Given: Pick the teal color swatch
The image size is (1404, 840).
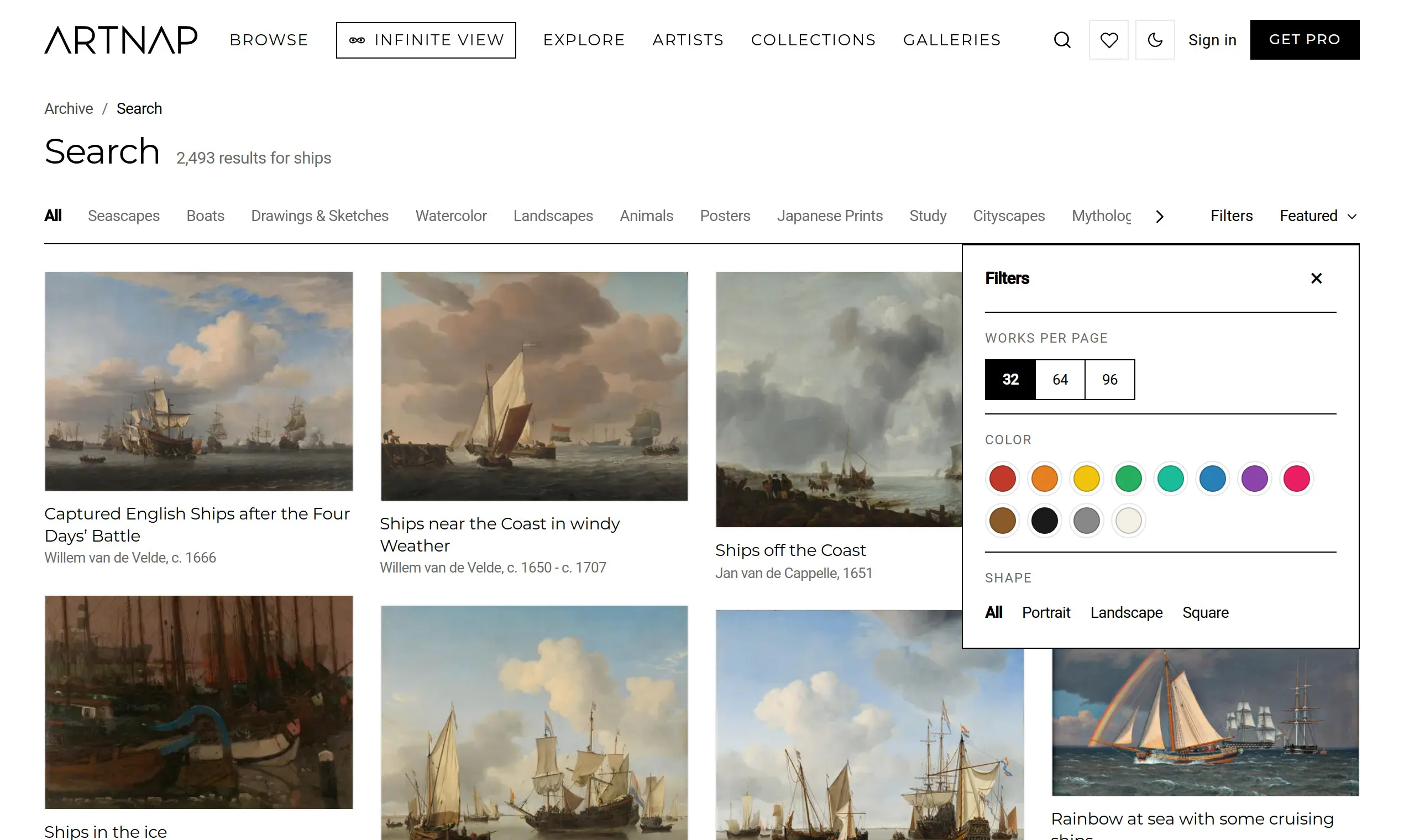Looking at the screenshot, I should pos(1170,478).
